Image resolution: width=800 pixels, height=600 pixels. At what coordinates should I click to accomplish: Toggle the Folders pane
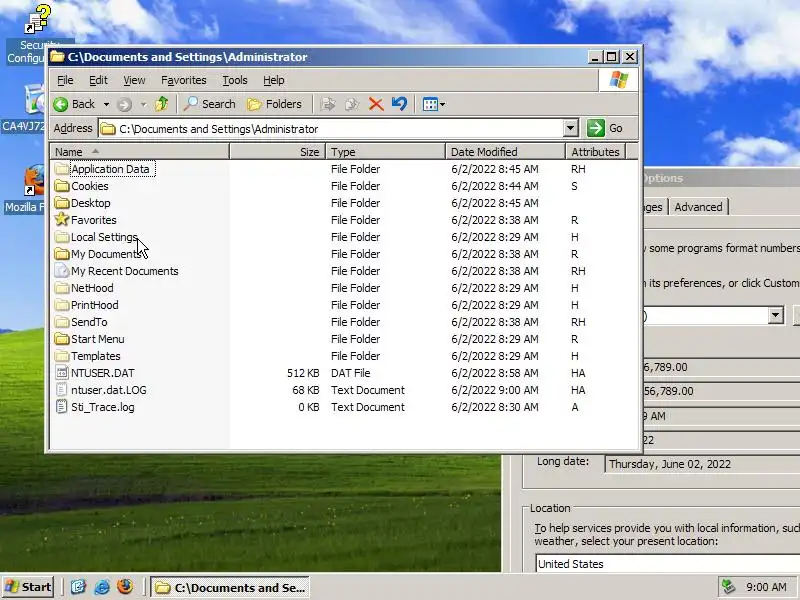tap(274, 104)
